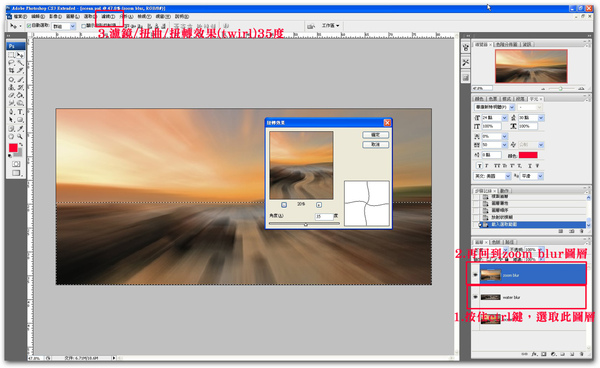Click the twirl preview zoom-in plus button
Viewport: 600px width, 368px height.
click(x=319, y=205)
